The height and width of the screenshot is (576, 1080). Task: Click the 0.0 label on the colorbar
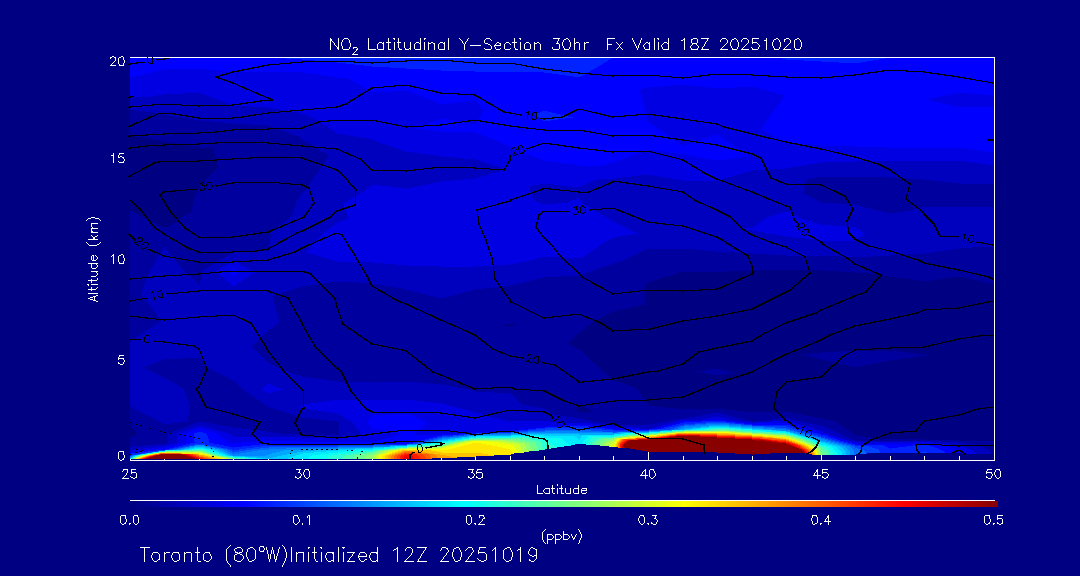tap(129, 520)
